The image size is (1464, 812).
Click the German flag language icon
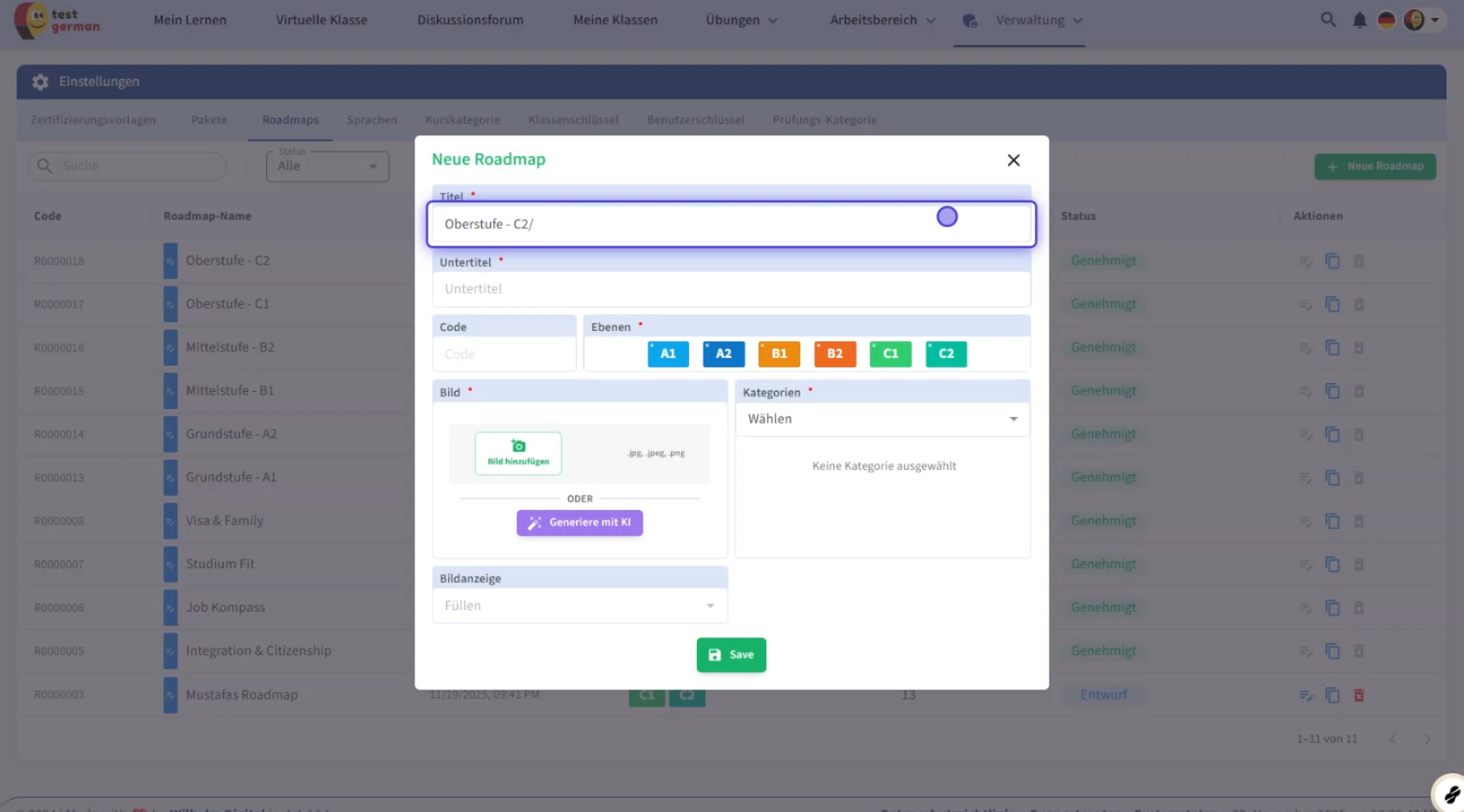(x=1386, y=21)
